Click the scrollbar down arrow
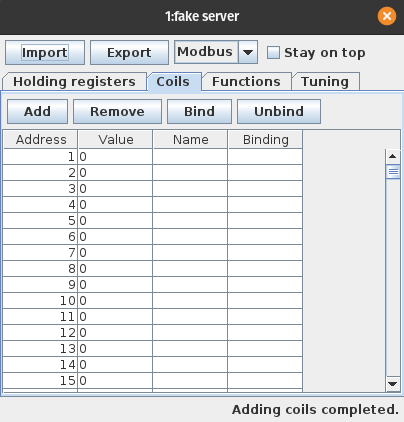404x422 pixels. (x=393, y=384)
